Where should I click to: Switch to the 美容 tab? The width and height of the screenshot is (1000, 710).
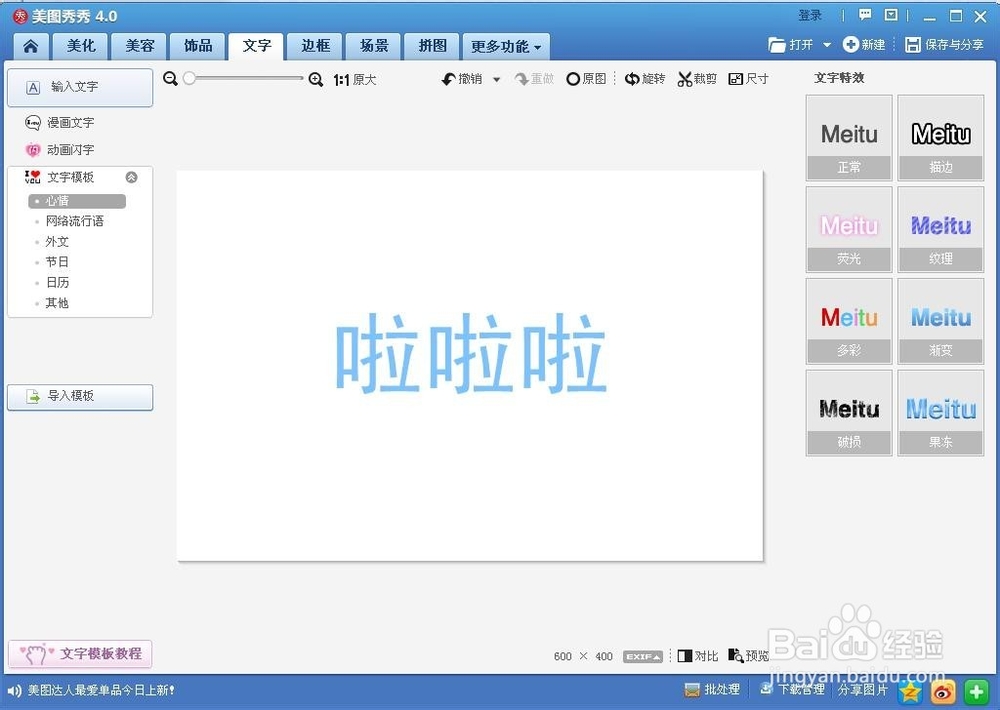pos(138,46)
